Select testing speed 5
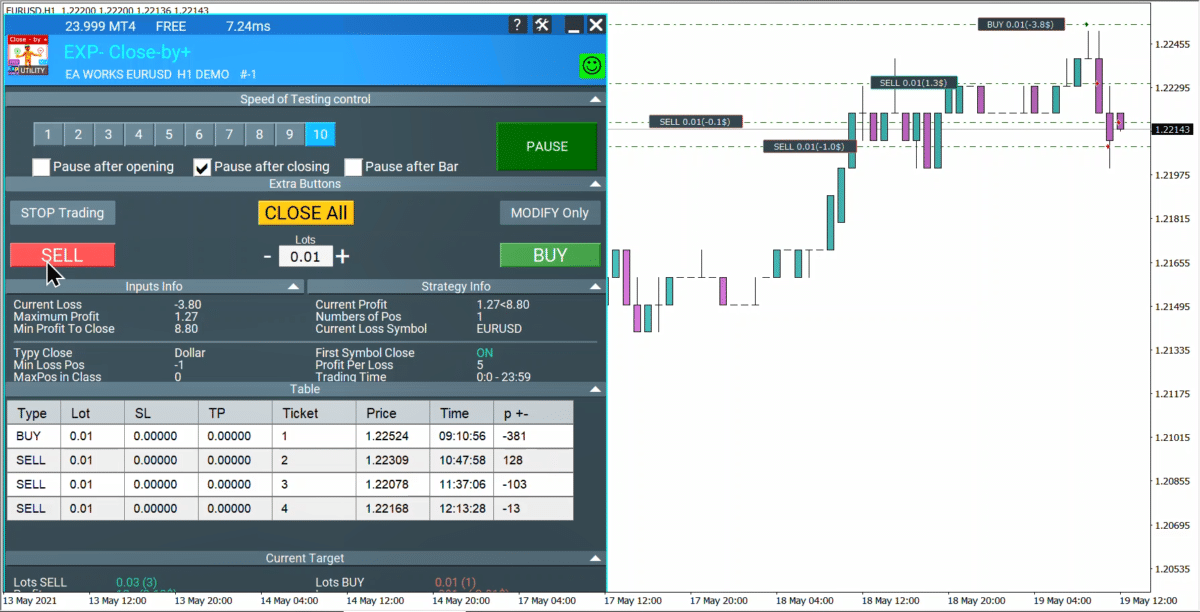 (169, 135)
